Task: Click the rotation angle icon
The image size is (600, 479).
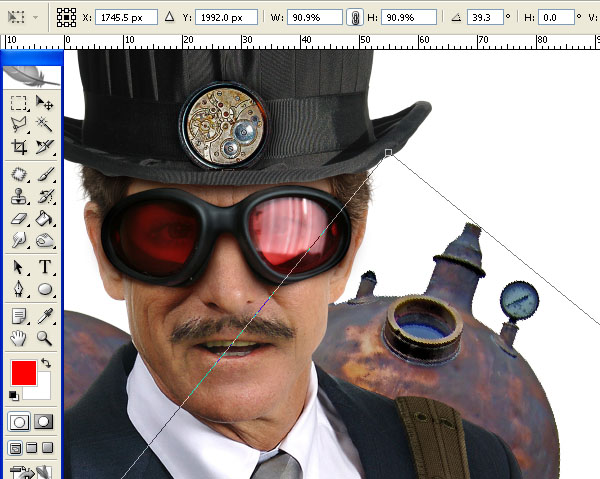Action: (456, 17)
